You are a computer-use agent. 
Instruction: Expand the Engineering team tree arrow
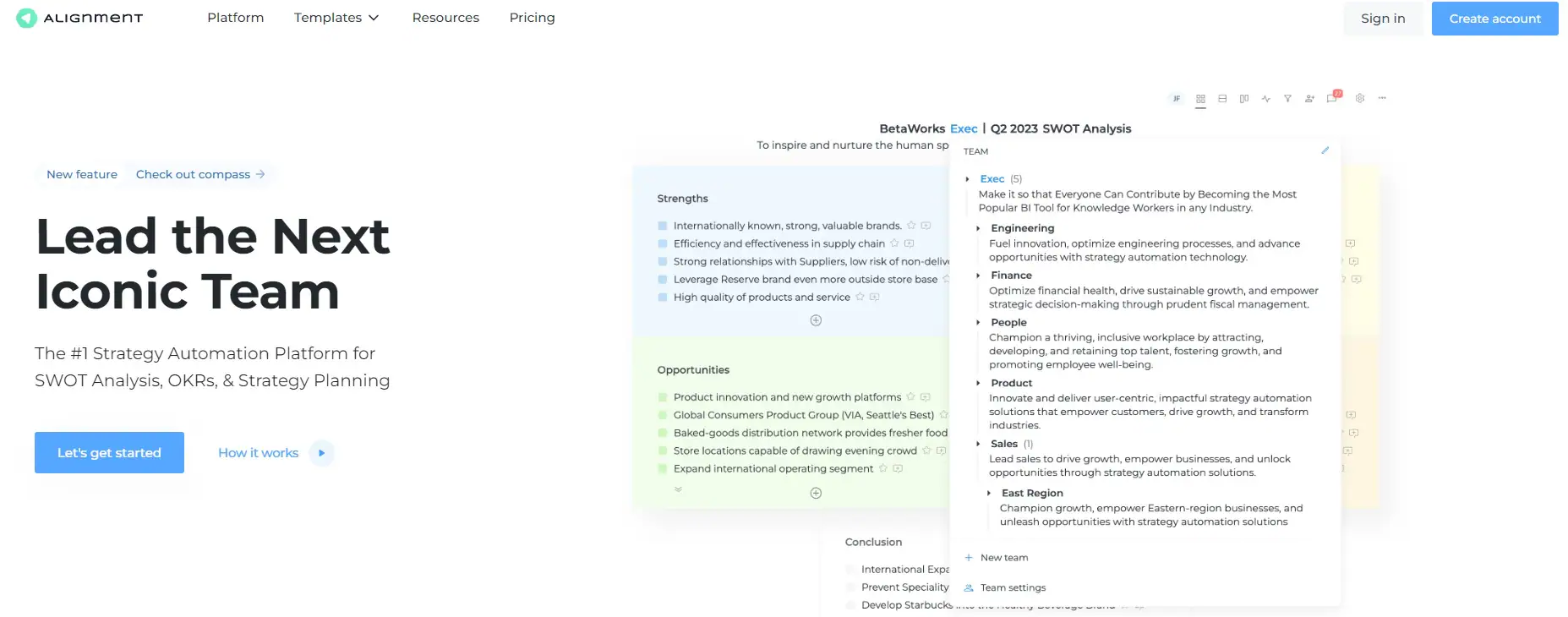click(978, 228)
